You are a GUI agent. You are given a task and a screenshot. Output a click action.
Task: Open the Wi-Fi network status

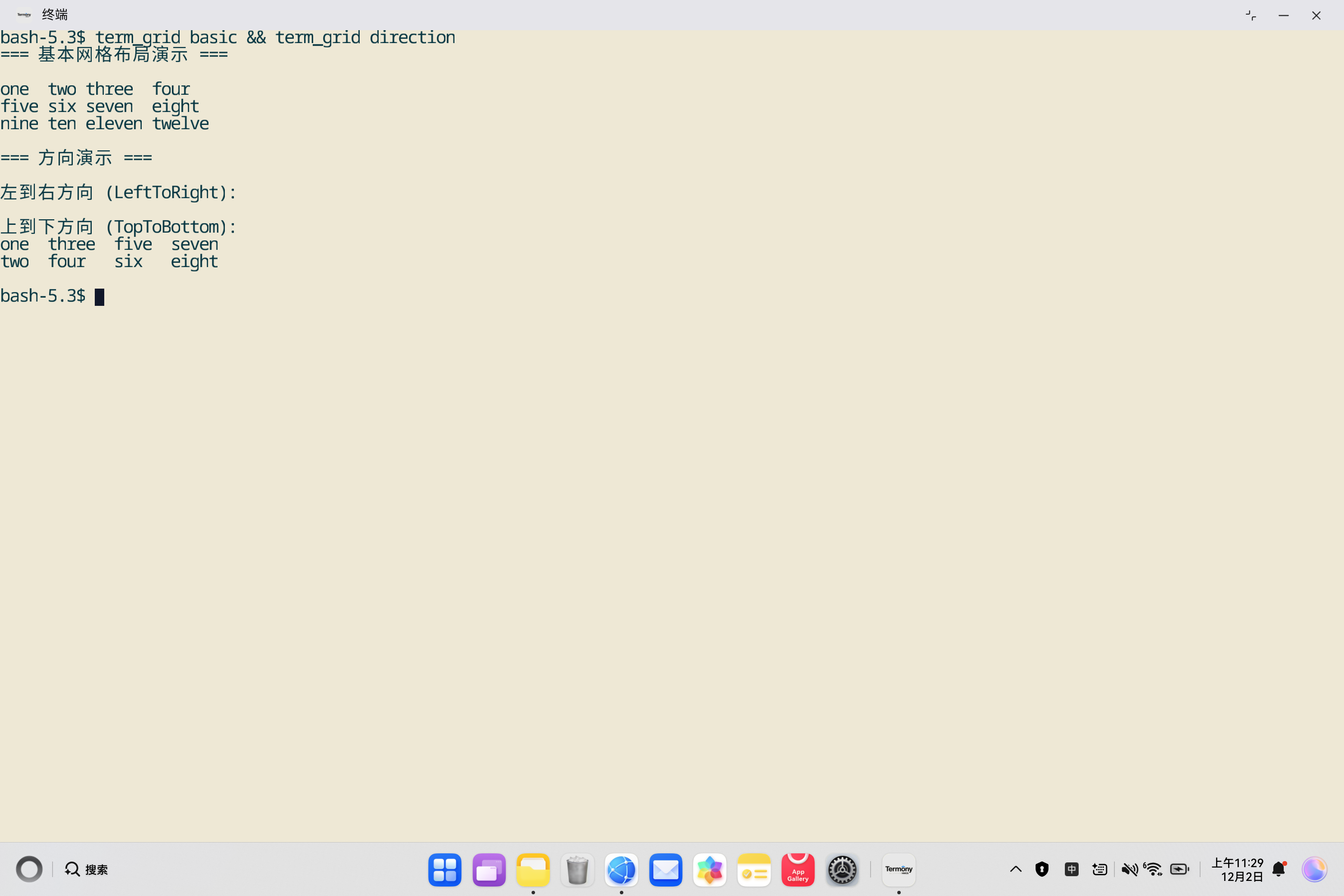[x=1153, y=869]
